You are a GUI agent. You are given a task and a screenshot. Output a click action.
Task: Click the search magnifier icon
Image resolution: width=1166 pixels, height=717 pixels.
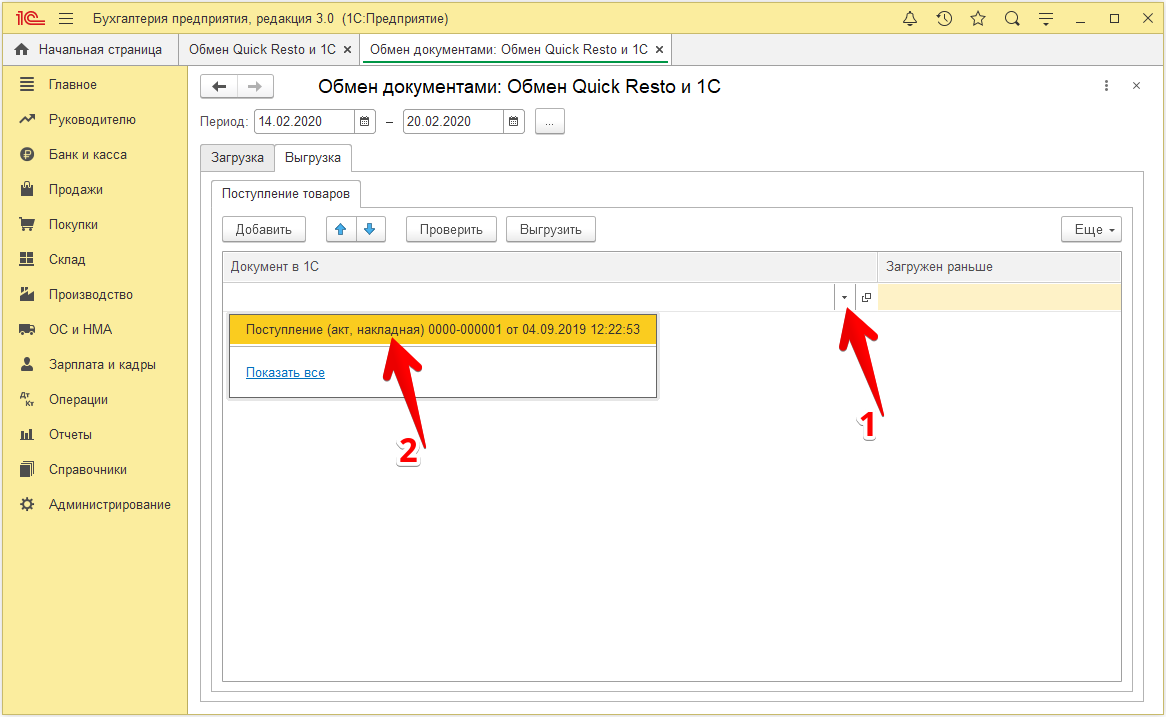[1012, 19]
